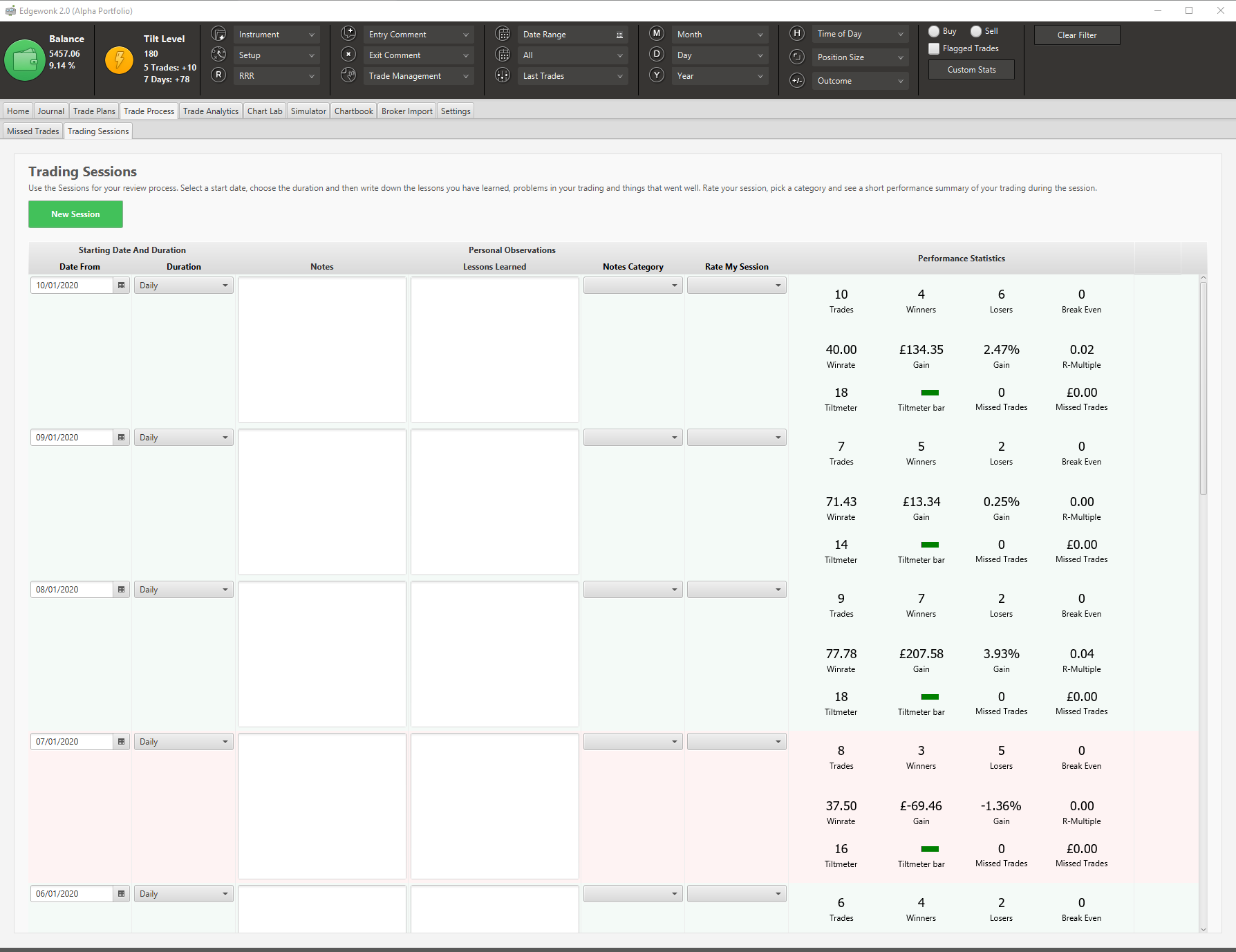Click the Edgewonk app icon in title bar
The height and width of the screenshot is (952, 1236).
click(10, 11)
